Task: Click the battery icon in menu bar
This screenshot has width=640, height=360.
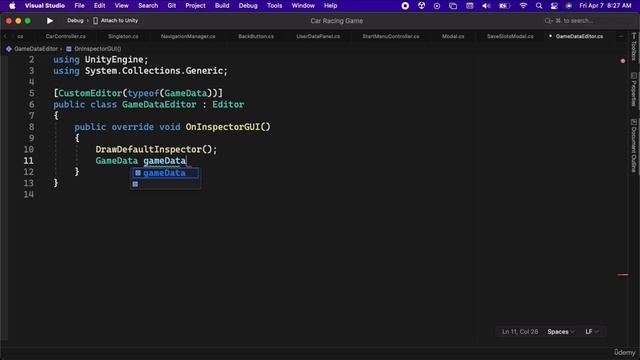Action: [504, 6]
